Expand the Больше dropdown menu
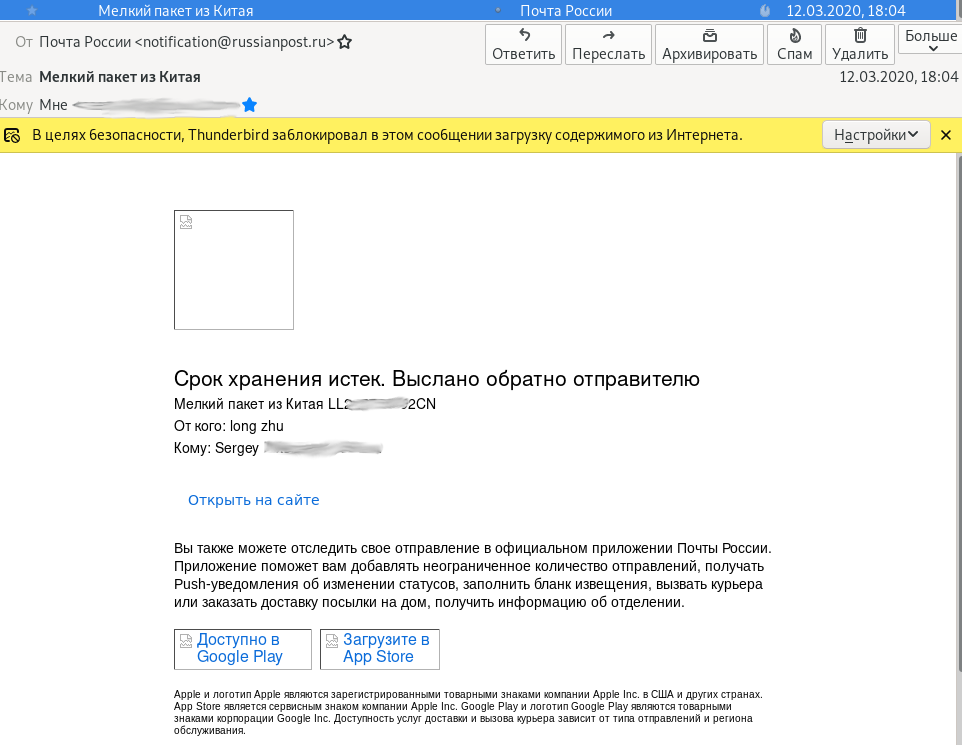962x745 pixels. tap(931, 41)
